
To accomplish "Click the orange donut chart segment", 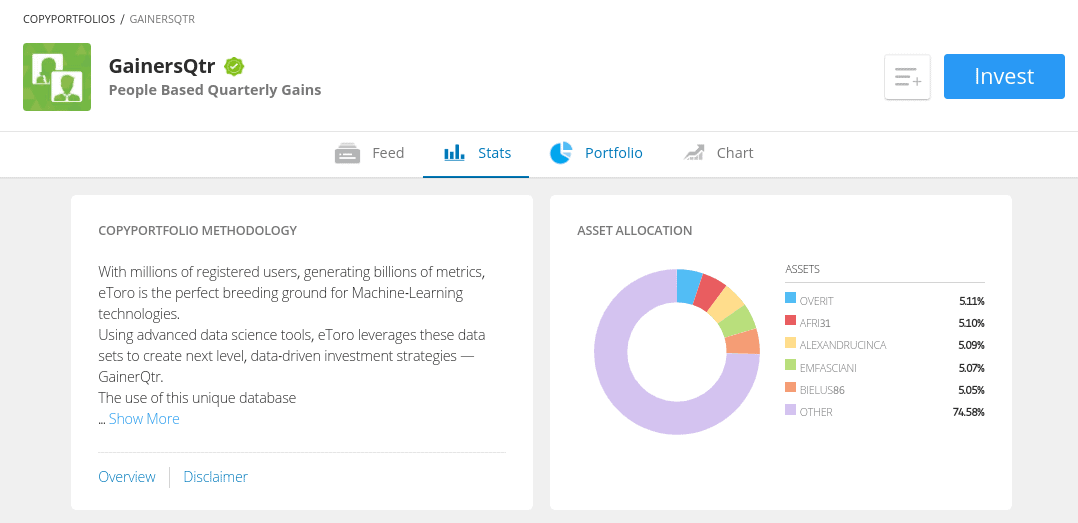I will point(743,342).
